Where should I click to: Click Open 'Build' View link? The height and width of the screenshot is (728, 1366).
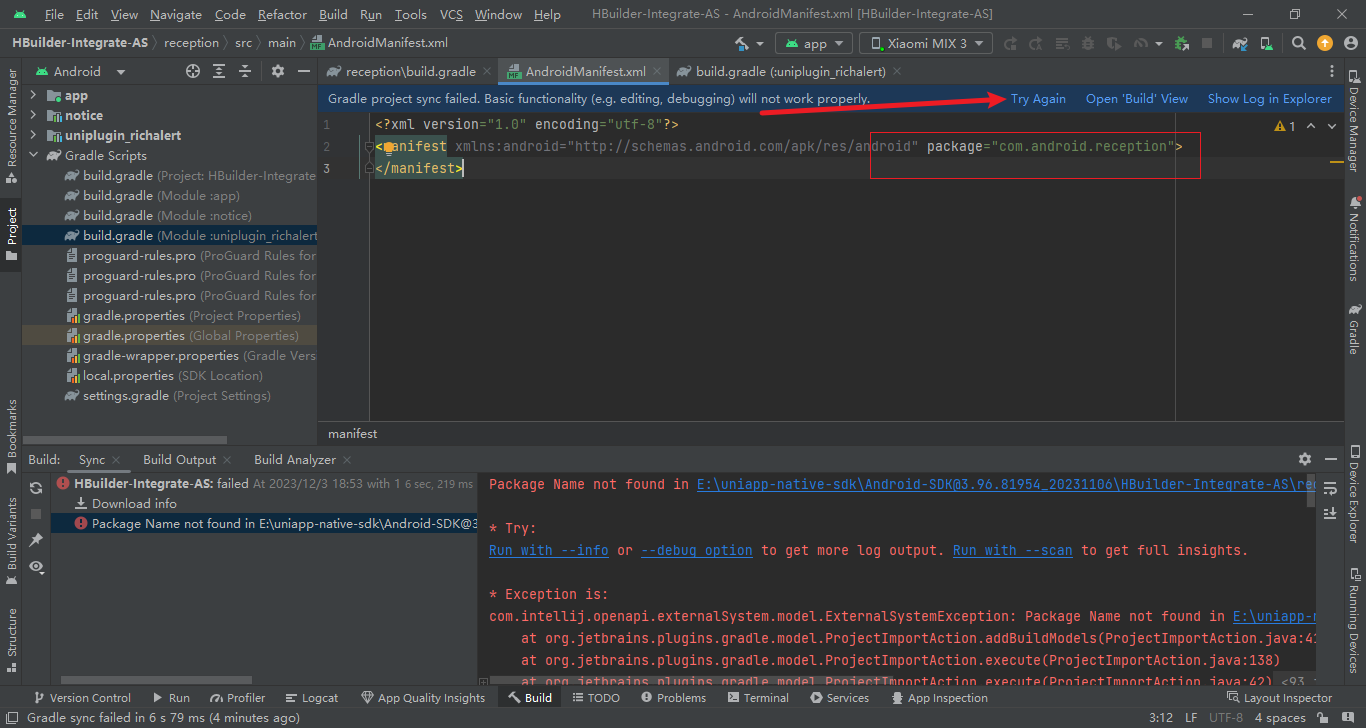[1137, 99]
